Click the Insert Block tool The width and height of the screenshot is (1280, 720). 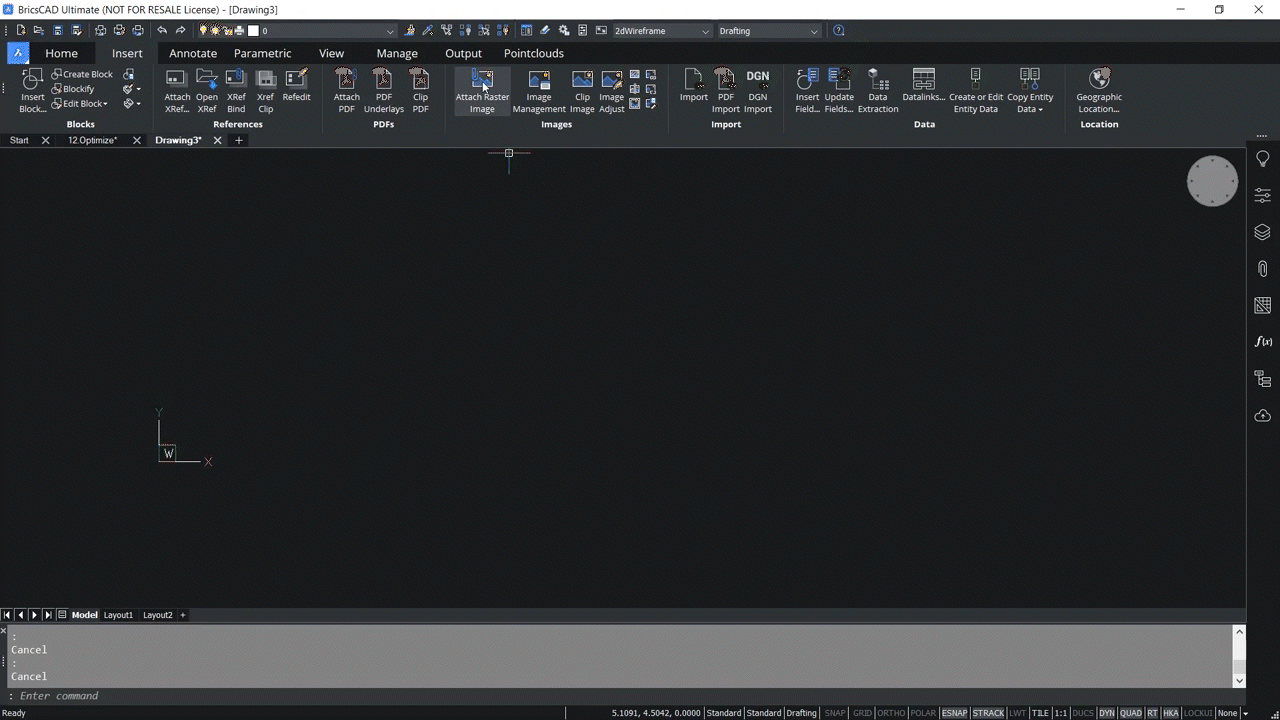tap(32, 90)
